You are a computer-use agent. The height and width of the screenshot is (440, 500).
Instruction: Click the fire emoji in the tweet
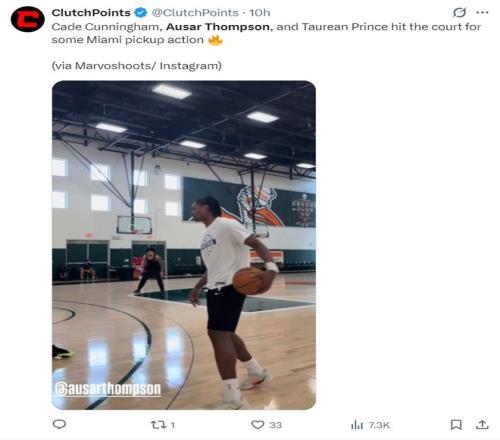[215, 40]
